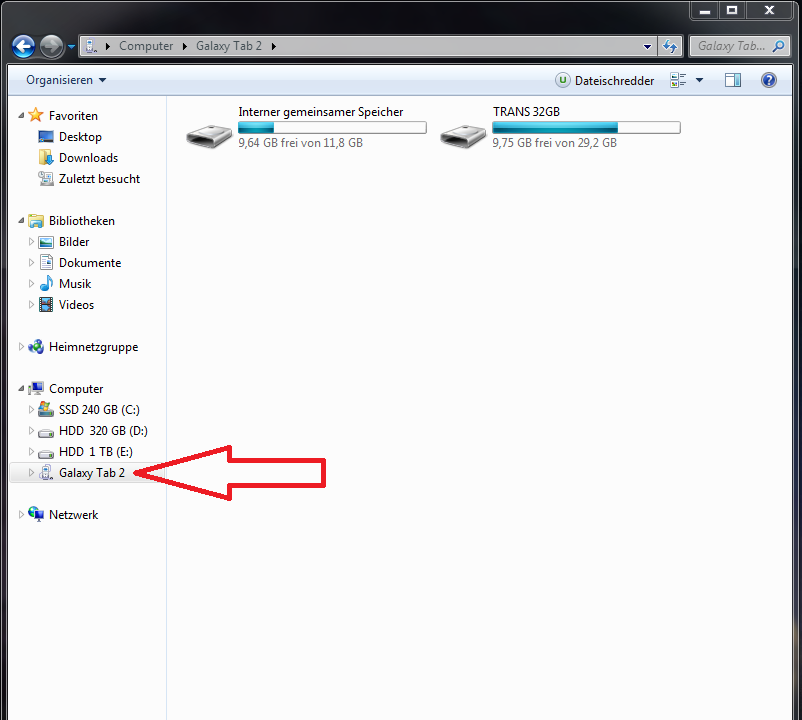Open Desktop in Favoriten
The height and width of the screenshot is (720, 802).
pos(80,137)
